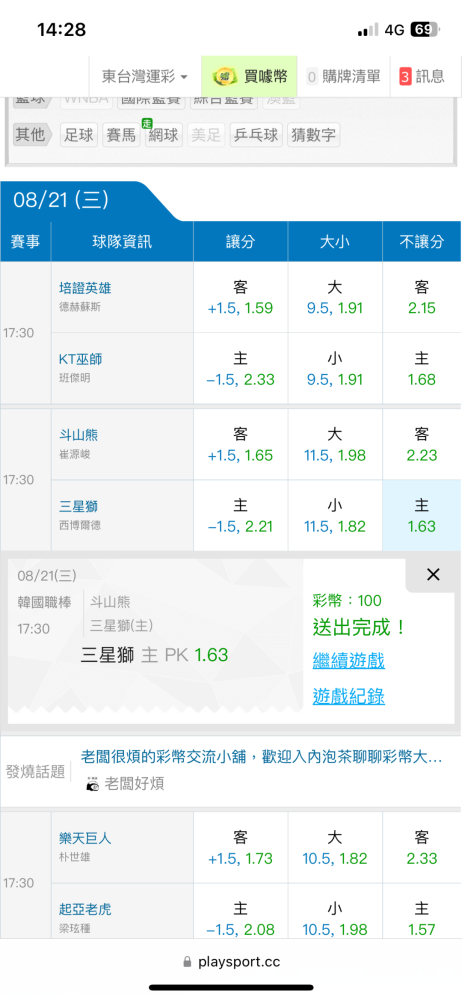Select the 足球 sport category
Image resolution: width=462 pixels, height=1000 pixels.
tap(79, 135)
